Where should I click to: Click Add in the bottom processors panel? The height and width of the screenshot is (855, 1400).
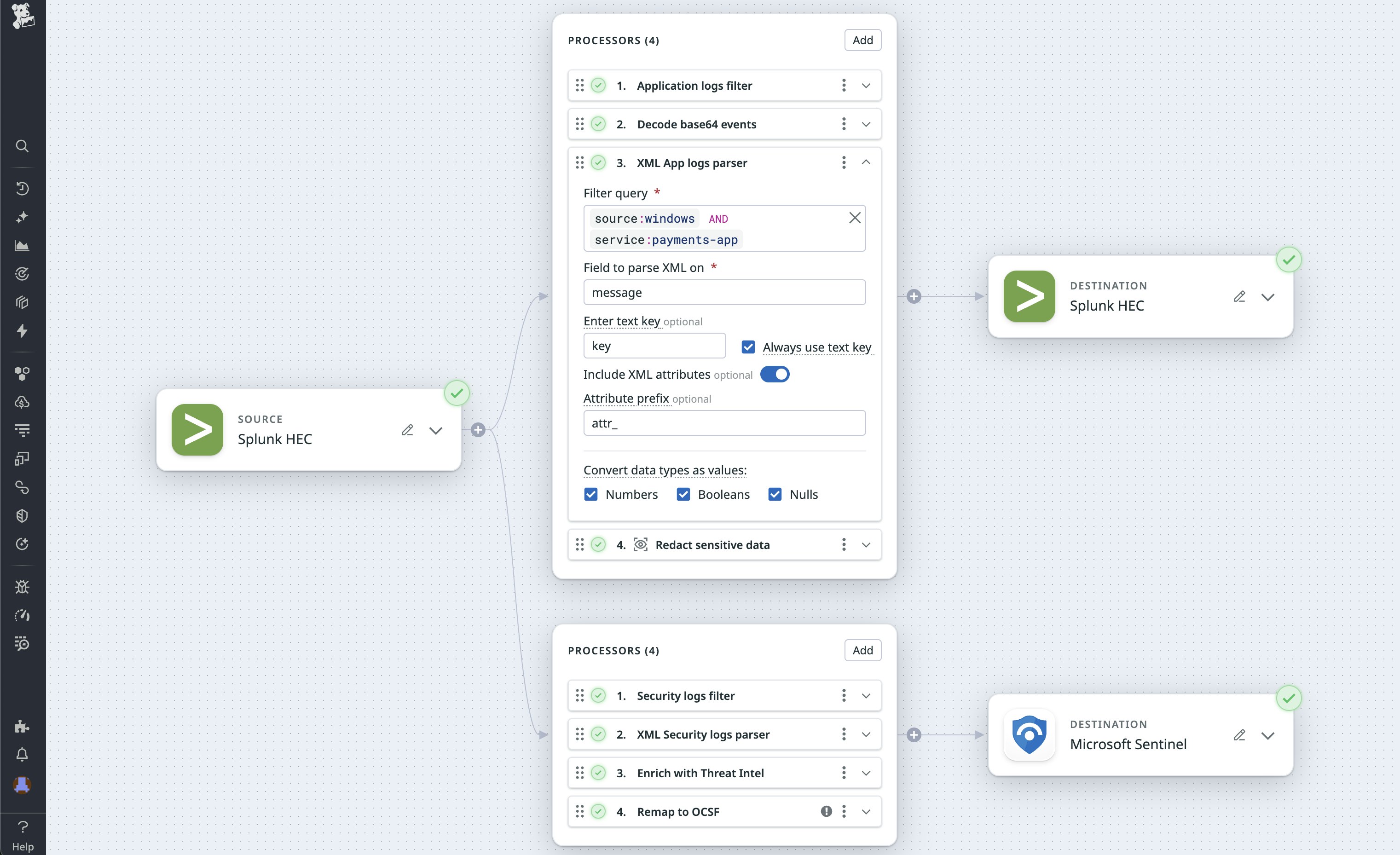pos(862,651)
